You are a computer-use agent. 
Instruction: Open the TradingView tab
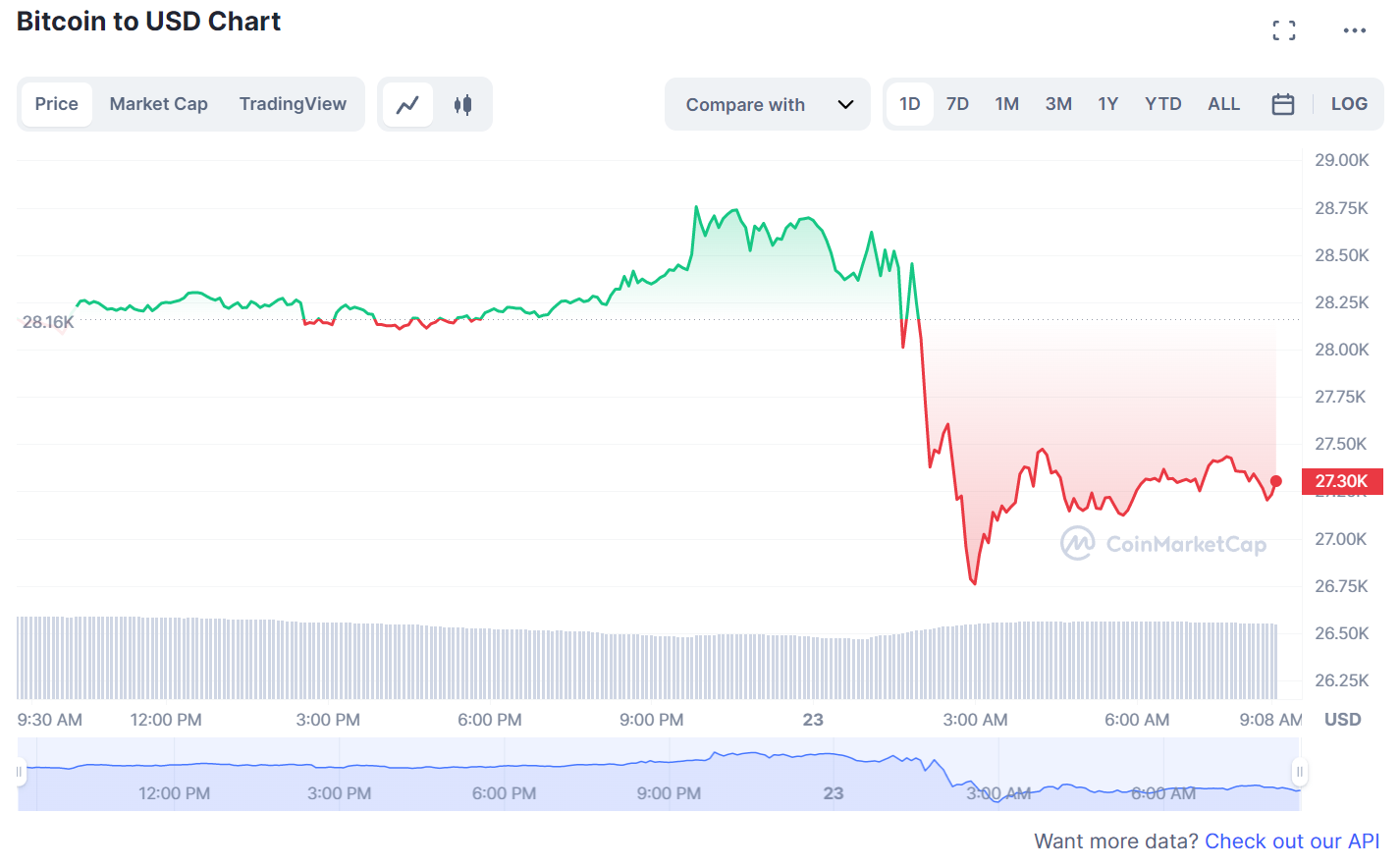pyautogui.click(x=293, y=104)
